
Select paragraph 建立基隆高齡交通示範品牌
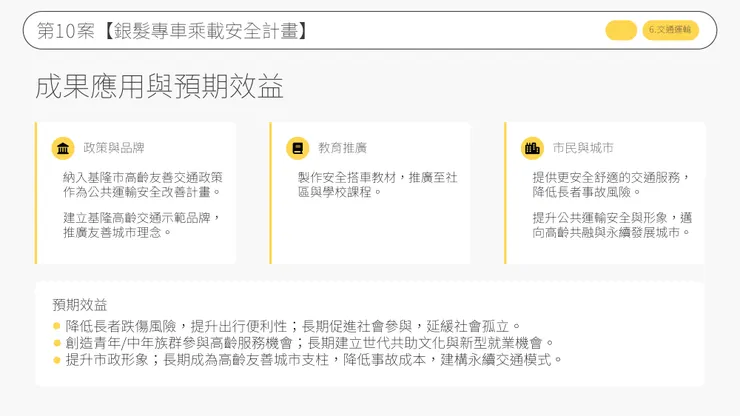(x=142, y=225)
